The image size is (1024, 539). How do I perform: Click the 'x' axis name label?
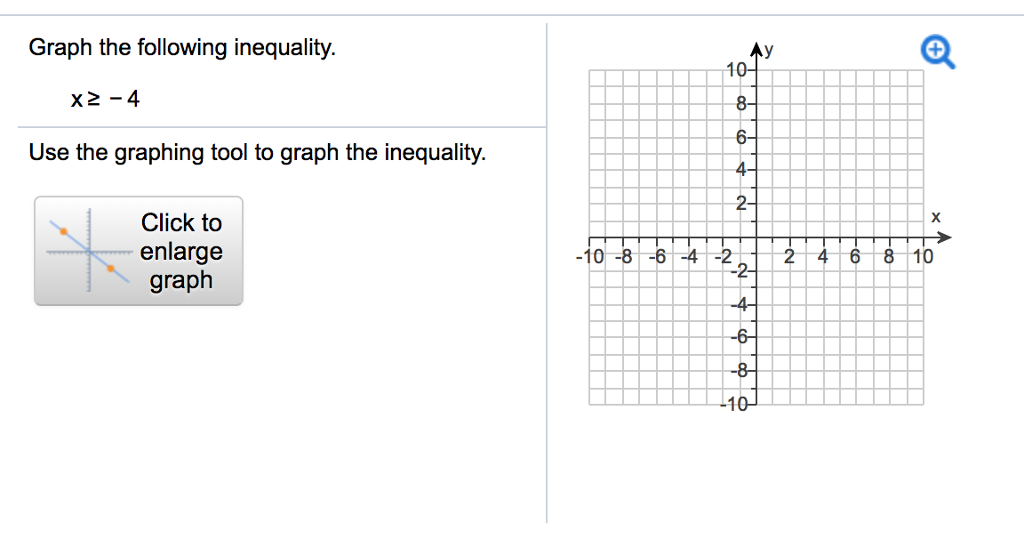point(936,216)
